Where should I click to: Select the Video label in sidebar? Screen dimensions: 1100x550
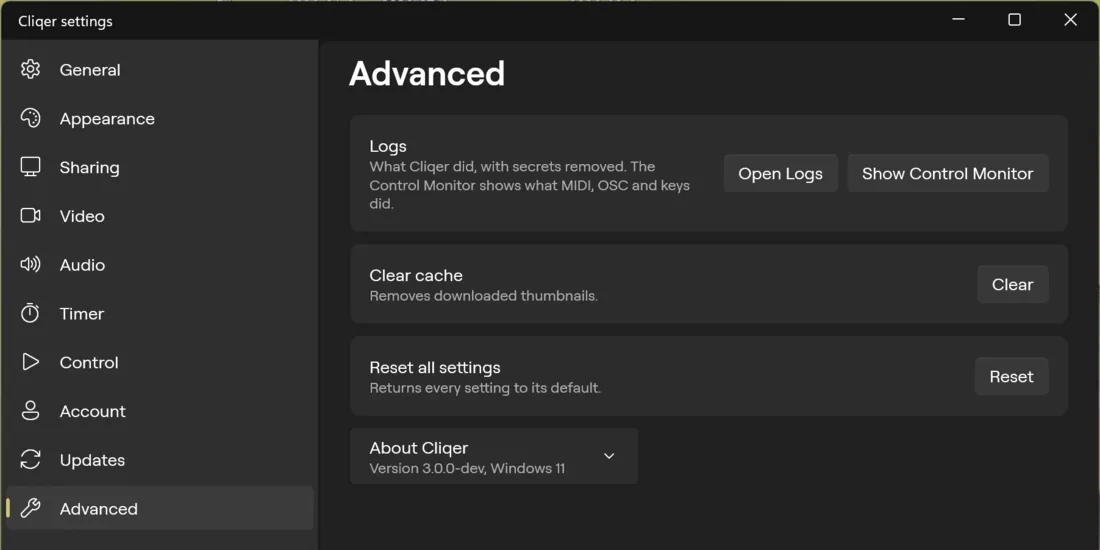coord(82,216)
